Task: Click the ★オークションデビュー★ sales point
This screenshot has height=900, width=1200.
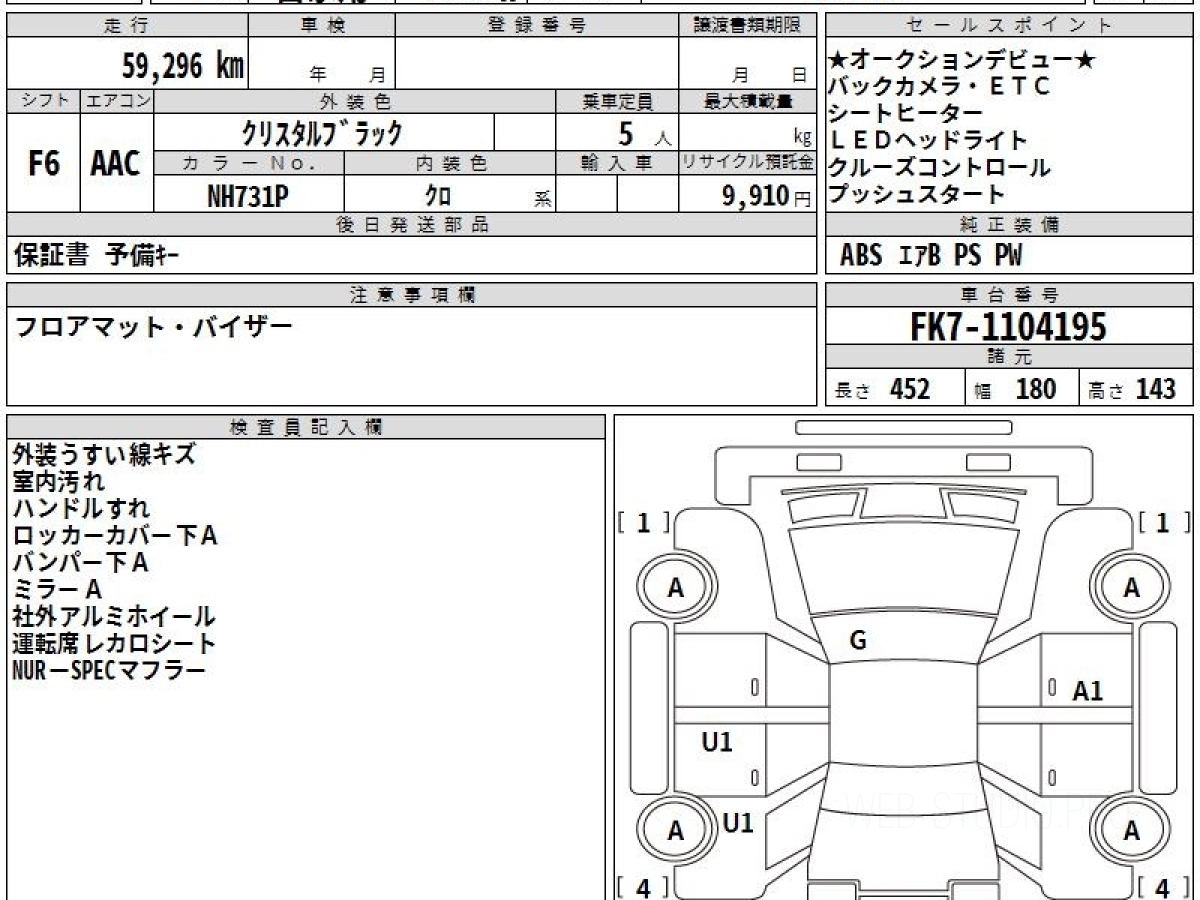Action: point(962,61)
